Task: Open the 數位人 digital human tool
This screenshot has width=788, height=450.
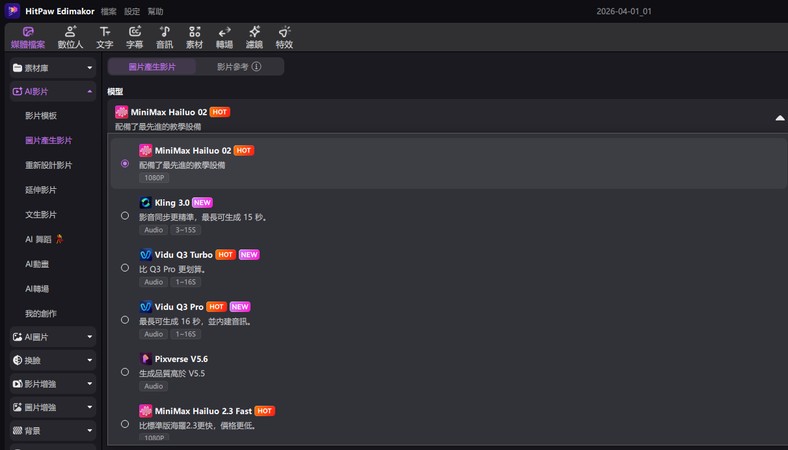Action: 70,37
